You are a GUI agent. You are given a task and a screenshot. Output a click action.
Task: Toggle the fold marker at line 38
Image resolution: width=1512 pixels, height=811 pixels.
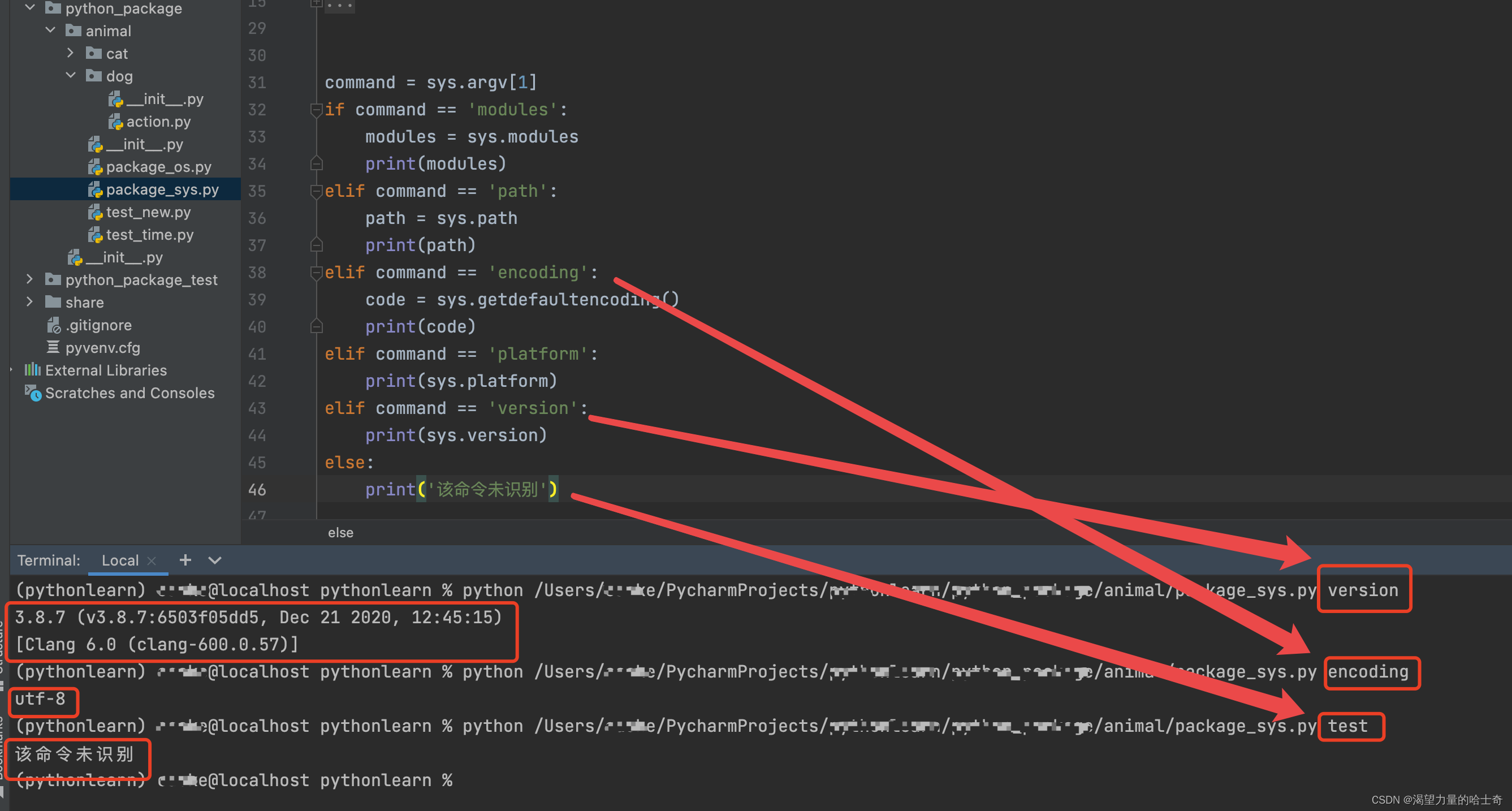[x=317, y=273]
